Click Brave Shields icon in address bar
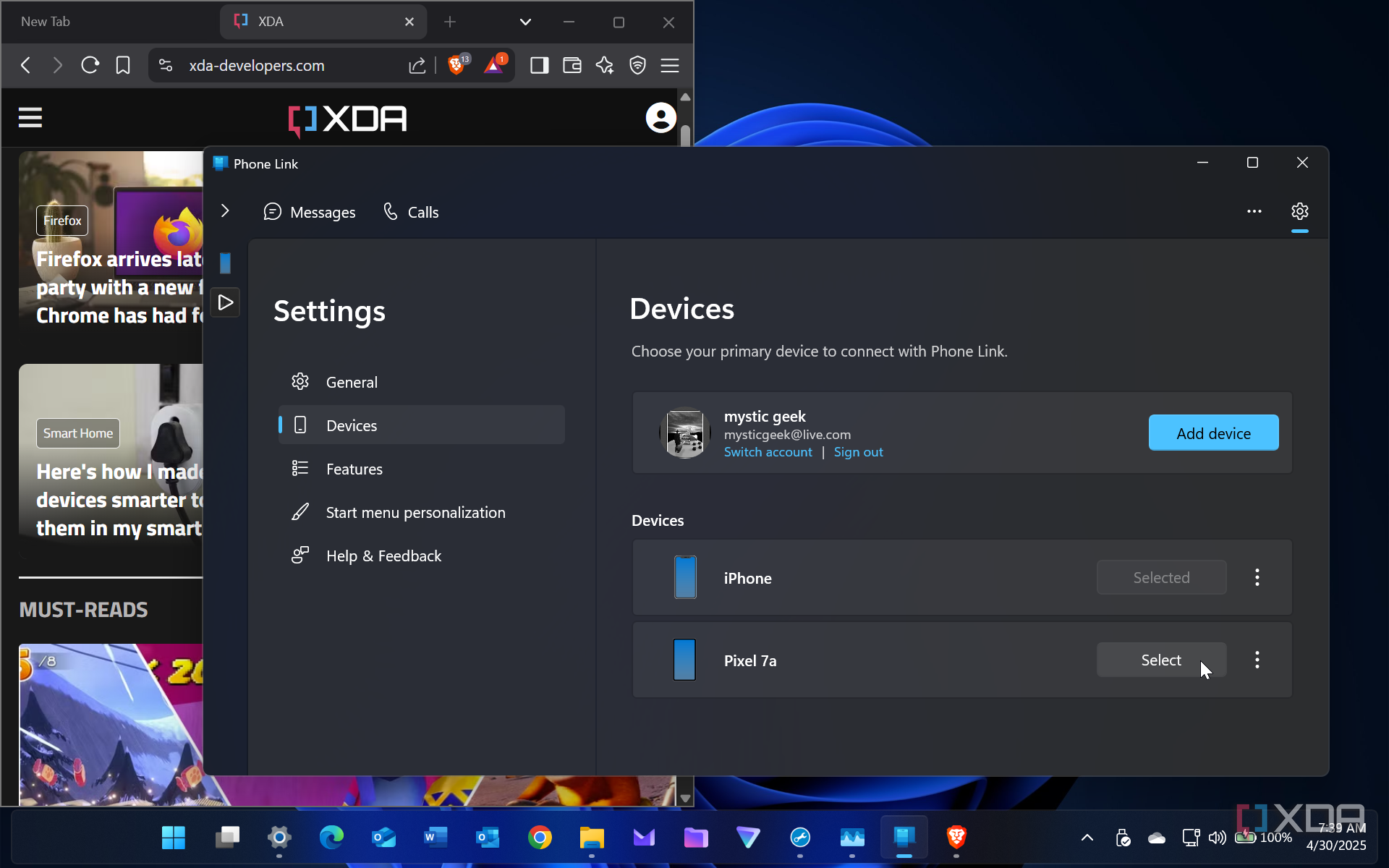The width and height of the screenshot is (1389, 868). click(456, 64)
